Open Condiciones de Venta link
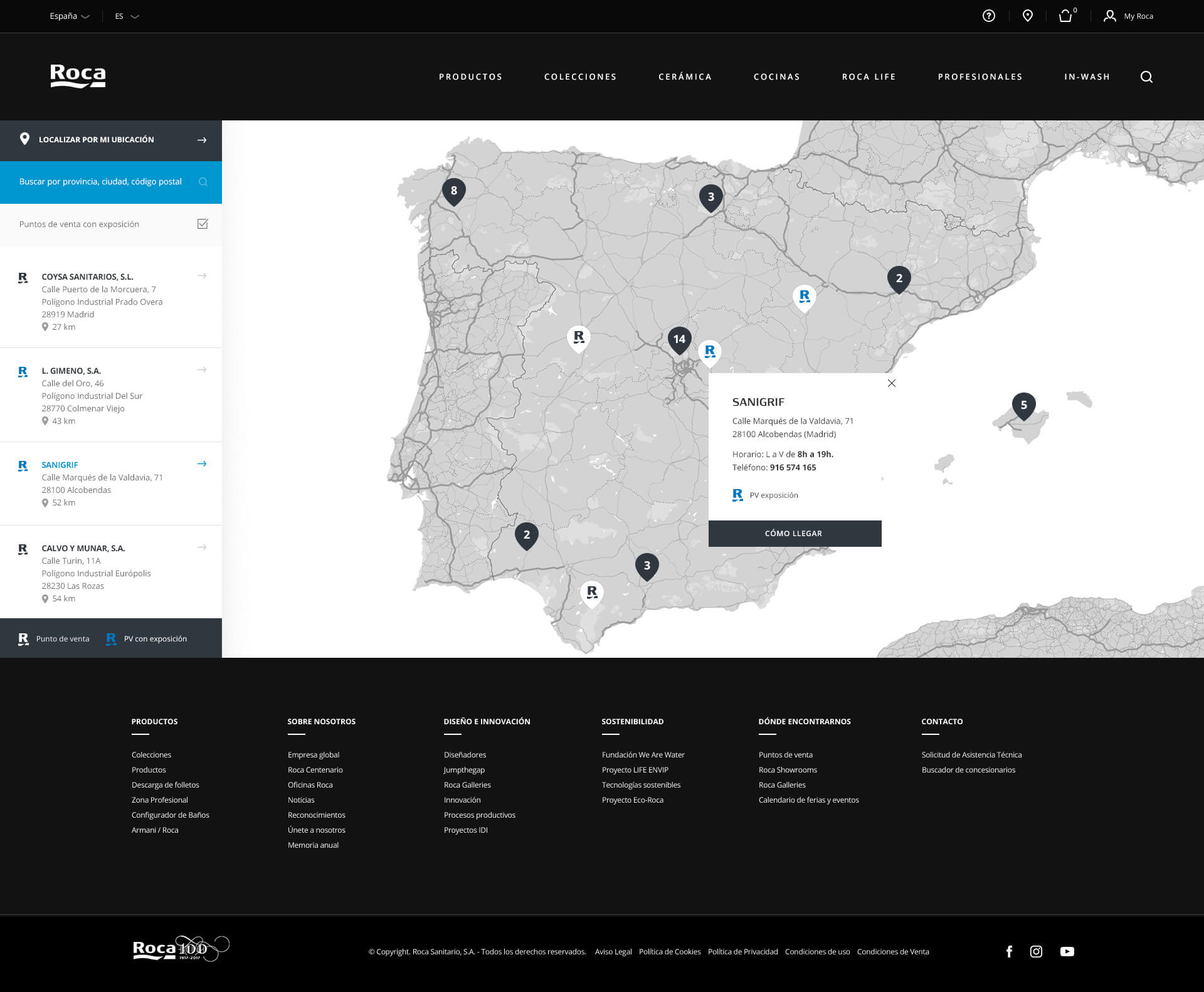 (893, 952)
